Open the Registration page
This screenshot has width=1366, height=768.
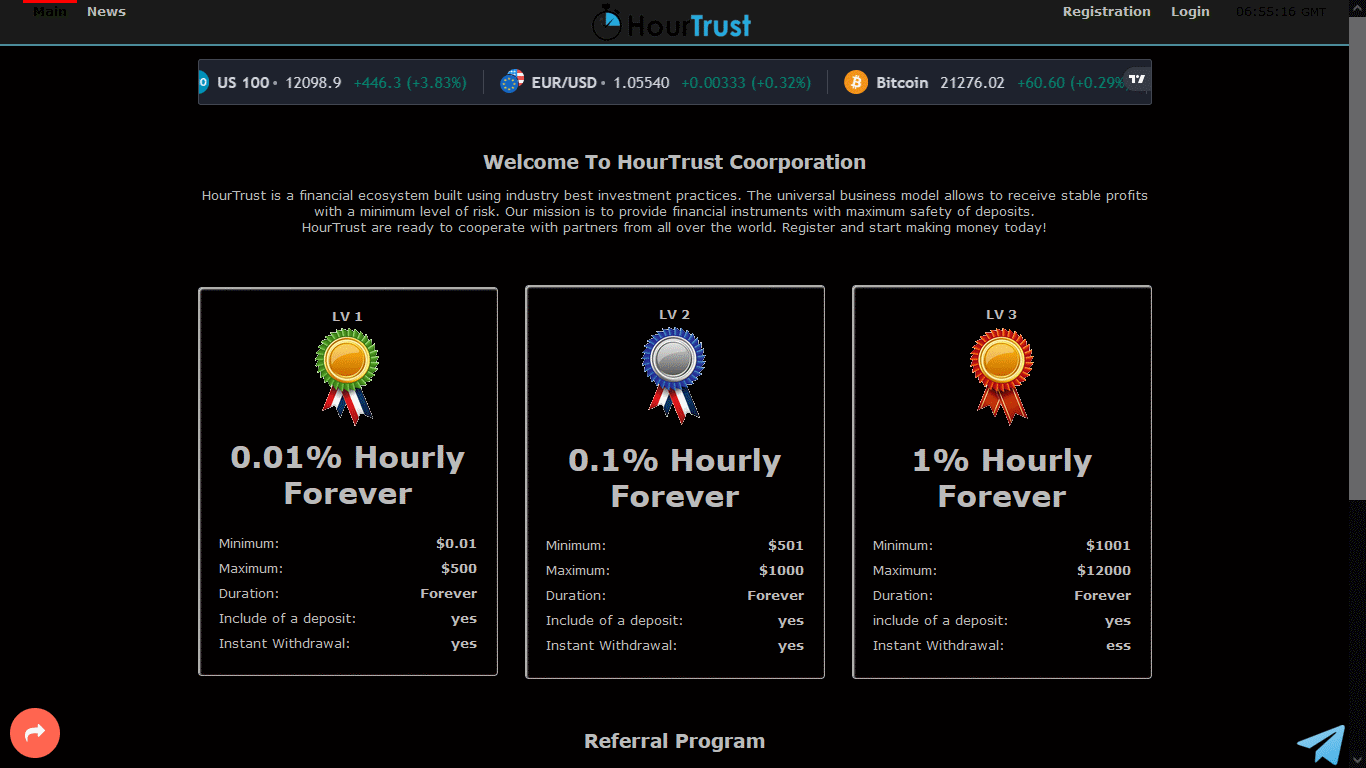pyautogui.click(x=1106, y=12)
